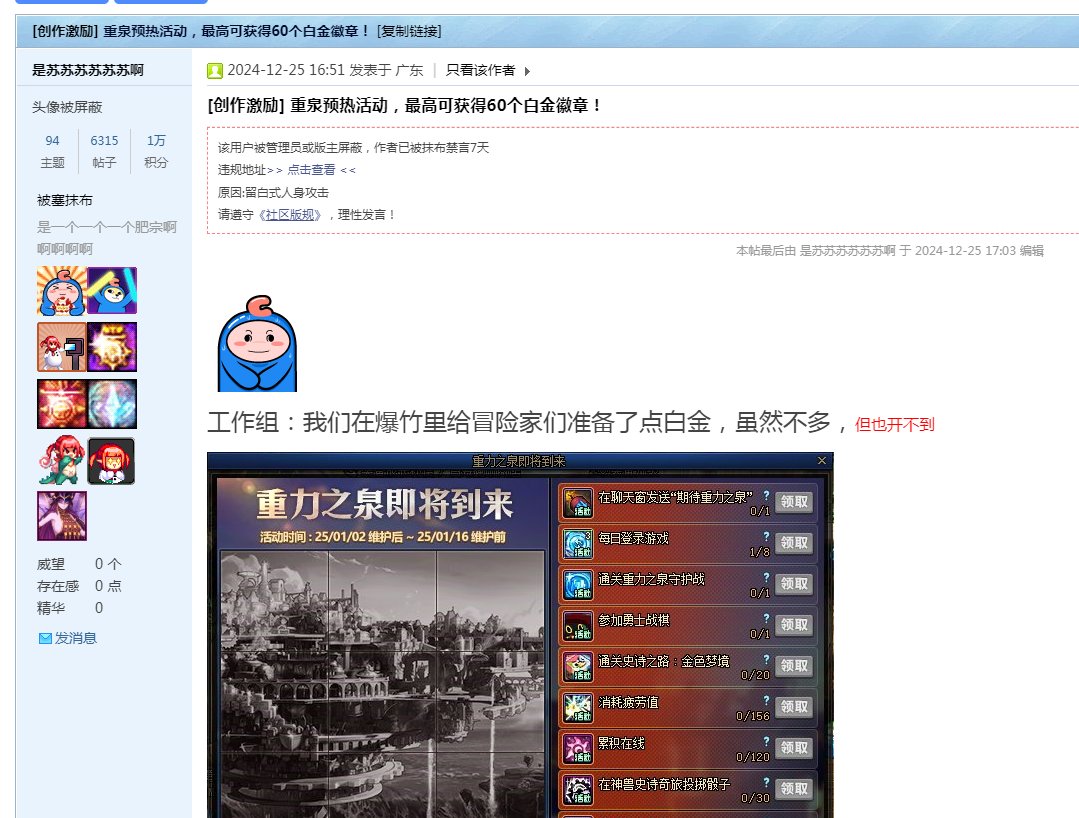Click the green post icon before the timestamp
This screenshot has width=1079, height=818.
215,70
